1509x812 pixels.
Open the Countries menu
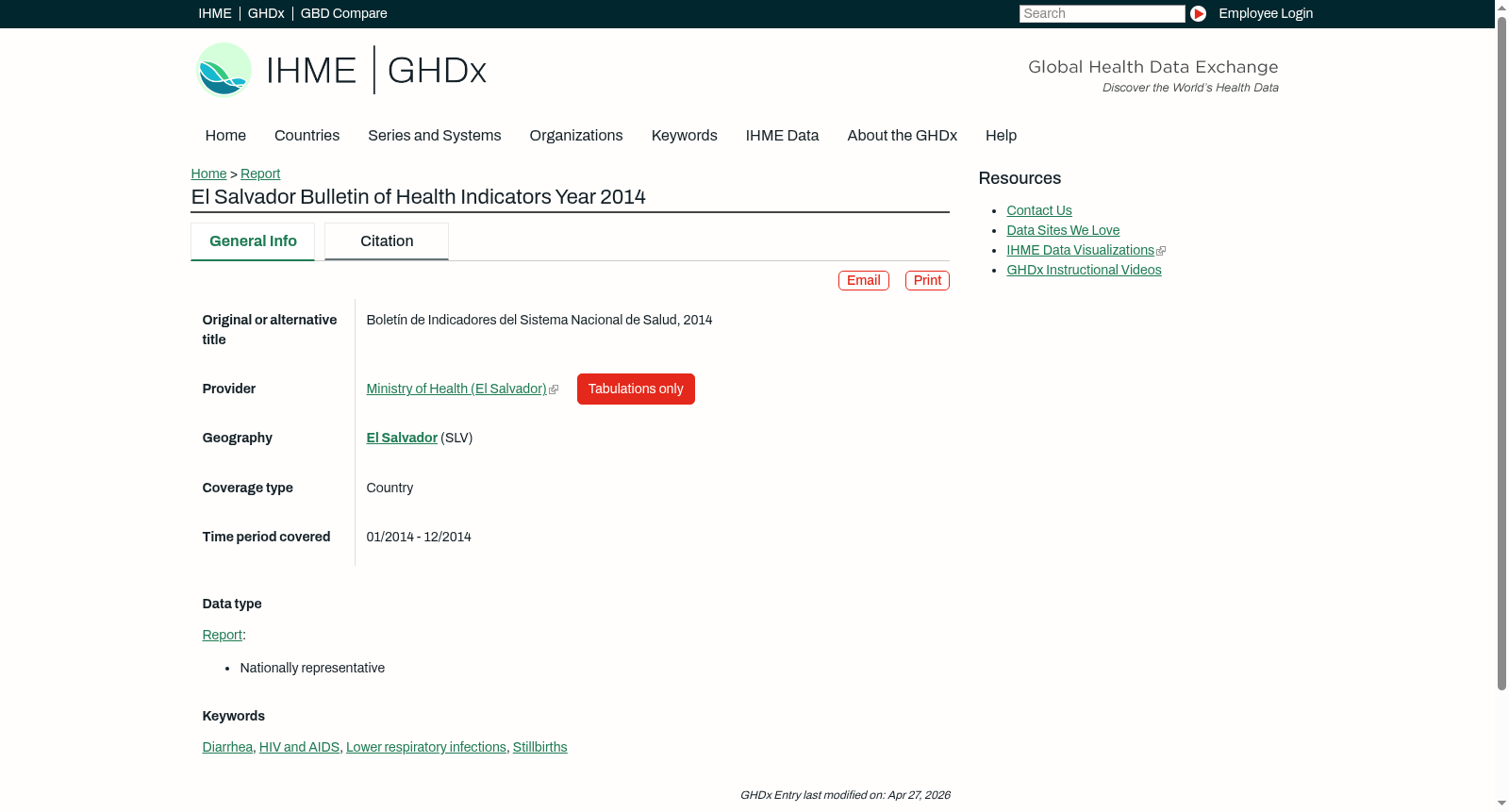point(307,136)
